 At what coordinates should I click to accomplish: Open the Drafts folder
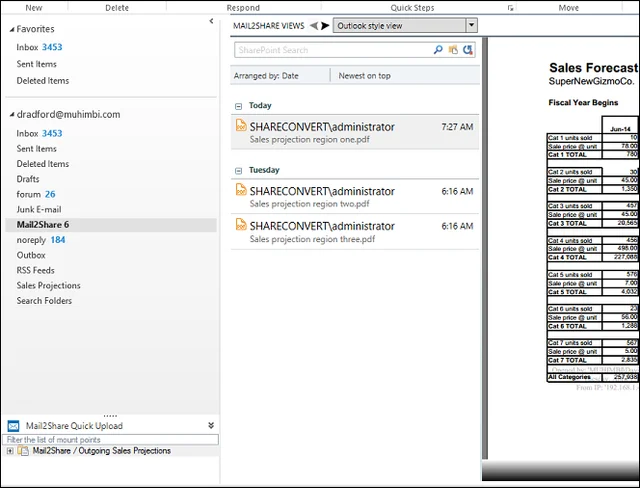(28, 179)
